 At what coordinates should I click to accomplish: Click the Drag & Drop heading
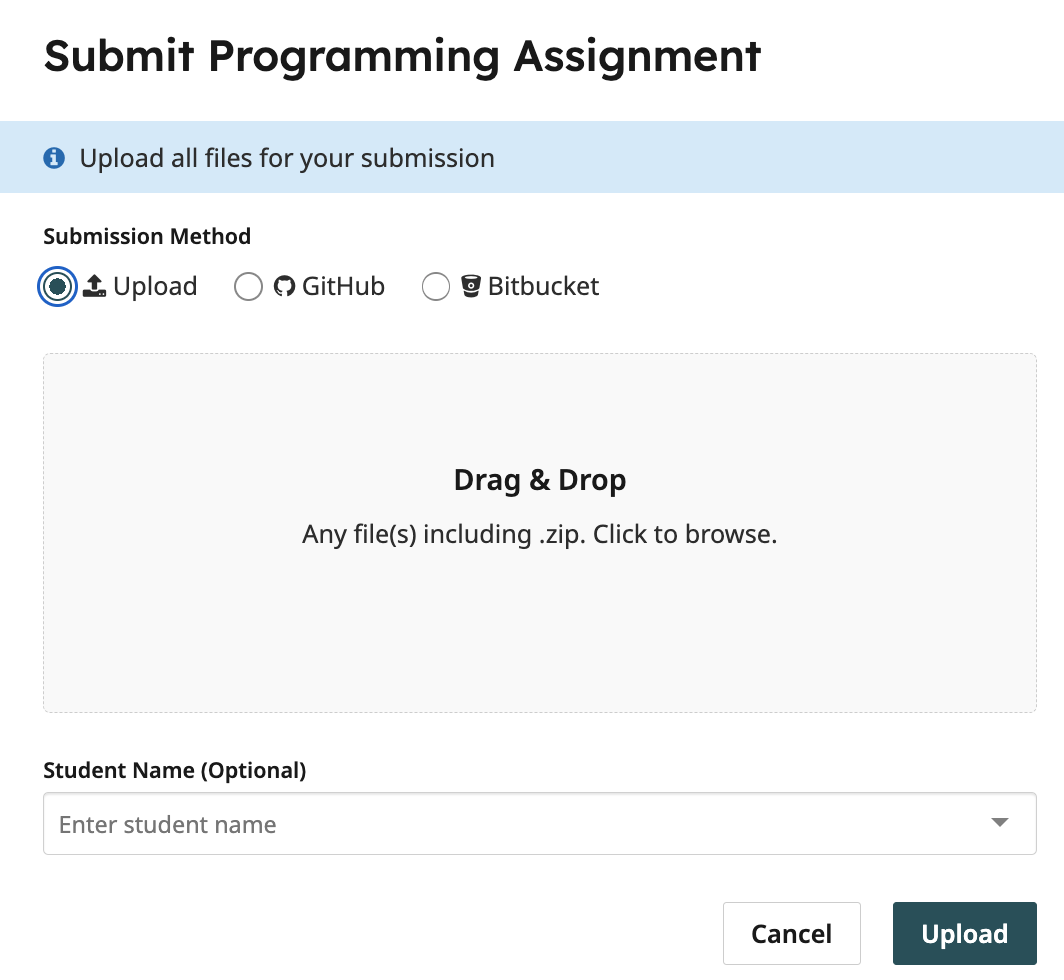[x=540, y=480]
